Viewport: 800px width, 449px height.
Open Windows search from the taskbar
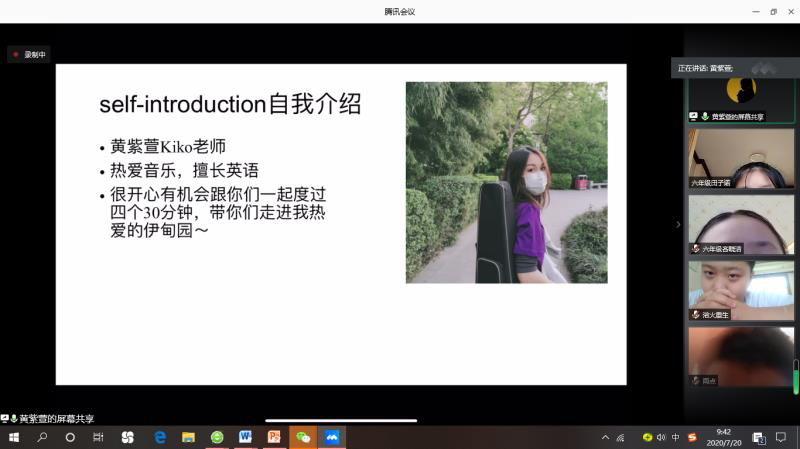(x=42, y=437)
